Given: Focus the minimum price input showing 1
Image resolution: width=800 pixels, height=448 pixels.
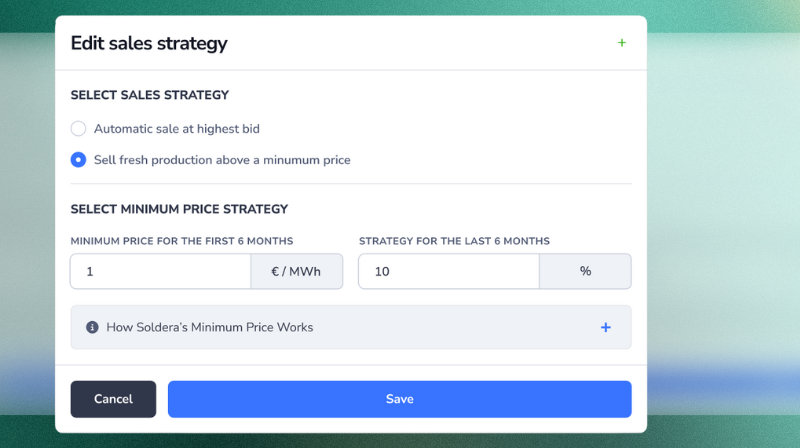Looking at the screenshot, I should 160,271.
